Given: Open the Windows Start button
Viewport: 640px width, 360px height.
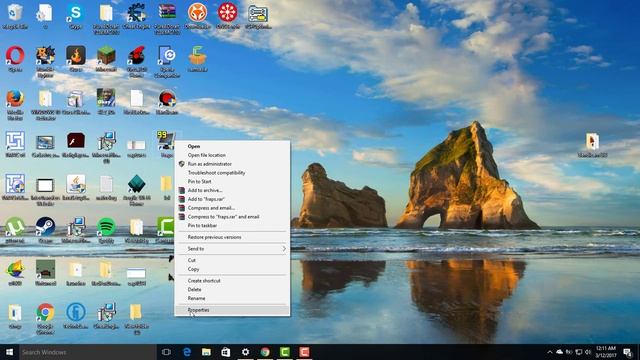Looking at the screenshot, I should click(9, 352).
